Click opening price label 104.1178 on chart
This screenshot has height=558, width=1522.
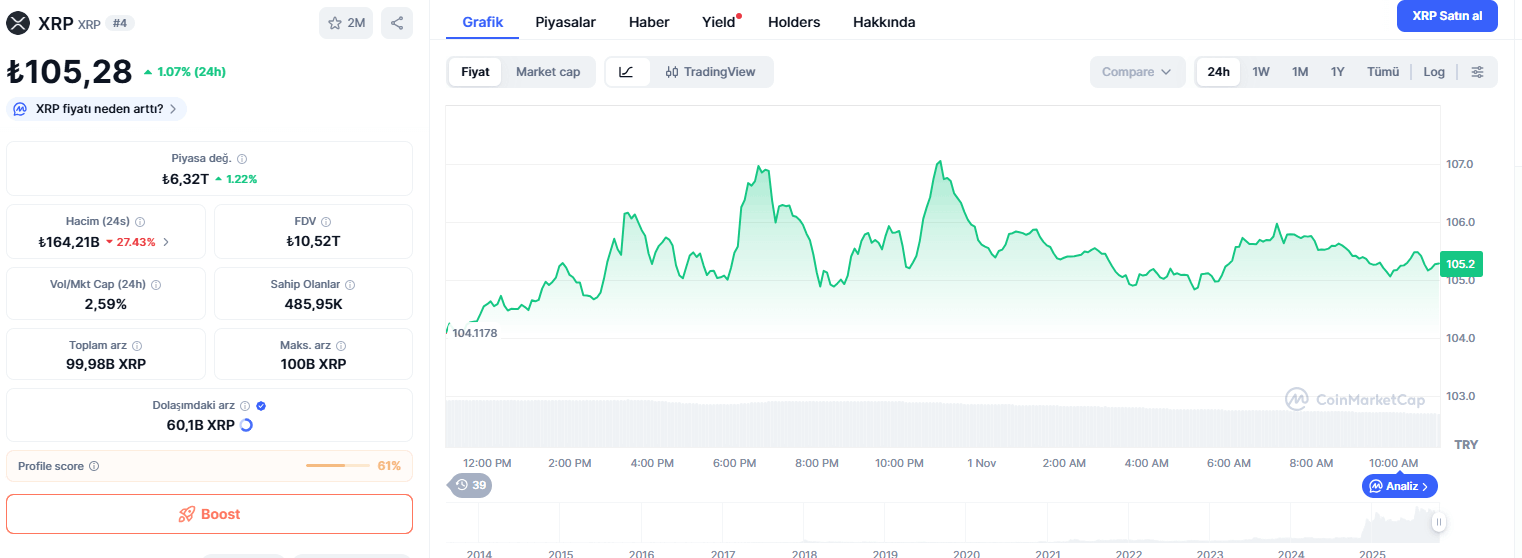475,333
